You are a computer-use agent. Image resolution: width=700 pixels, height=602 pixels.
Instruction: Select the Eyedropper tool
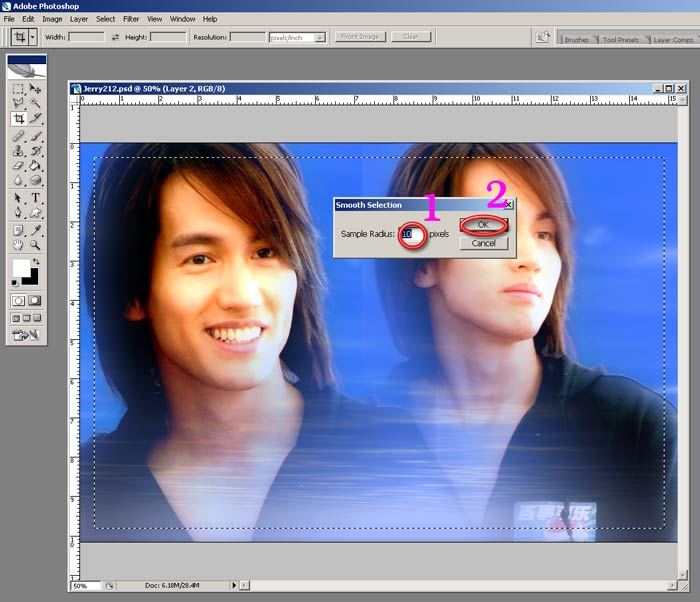pyautogui.click(x=35, y=230)
